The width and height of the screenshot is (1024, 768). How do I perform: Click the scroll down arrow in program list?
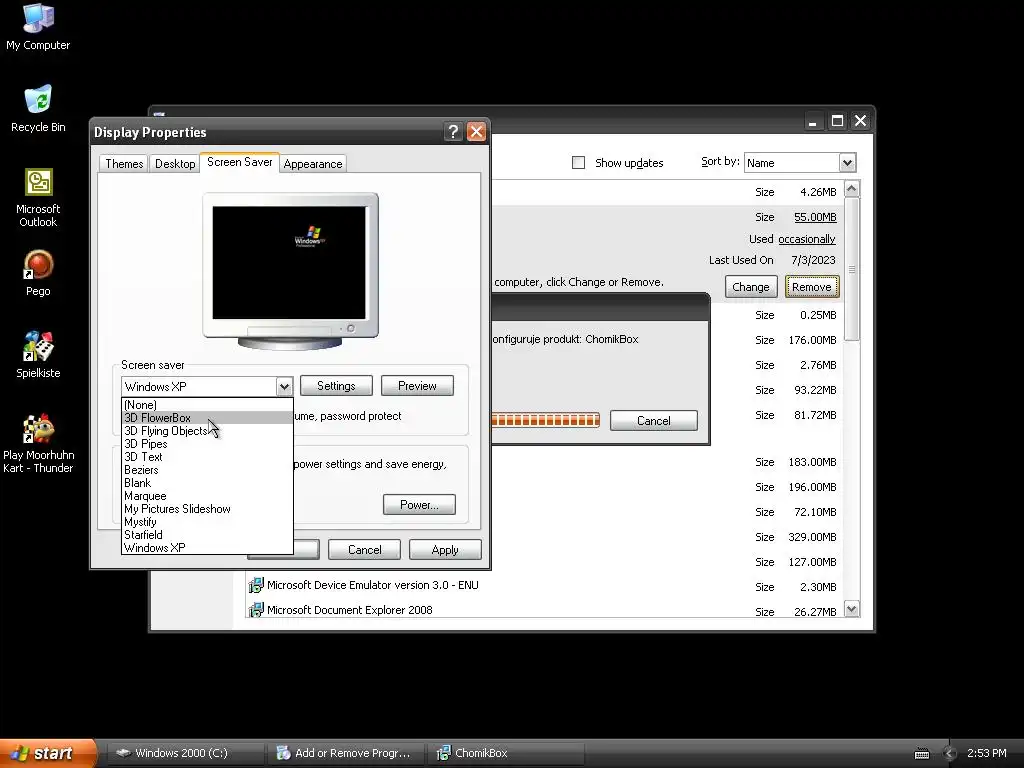[852, 609]
